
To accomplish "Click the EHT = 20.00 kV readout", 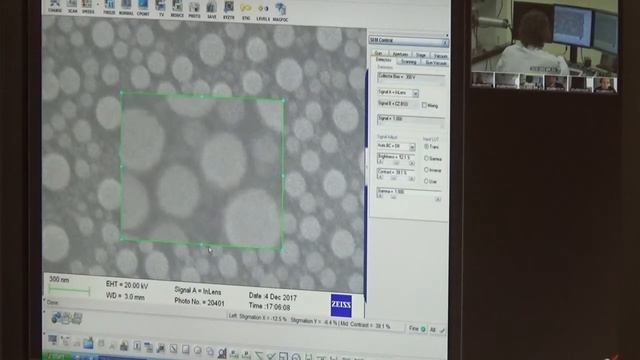I will [x=127, y=284].
